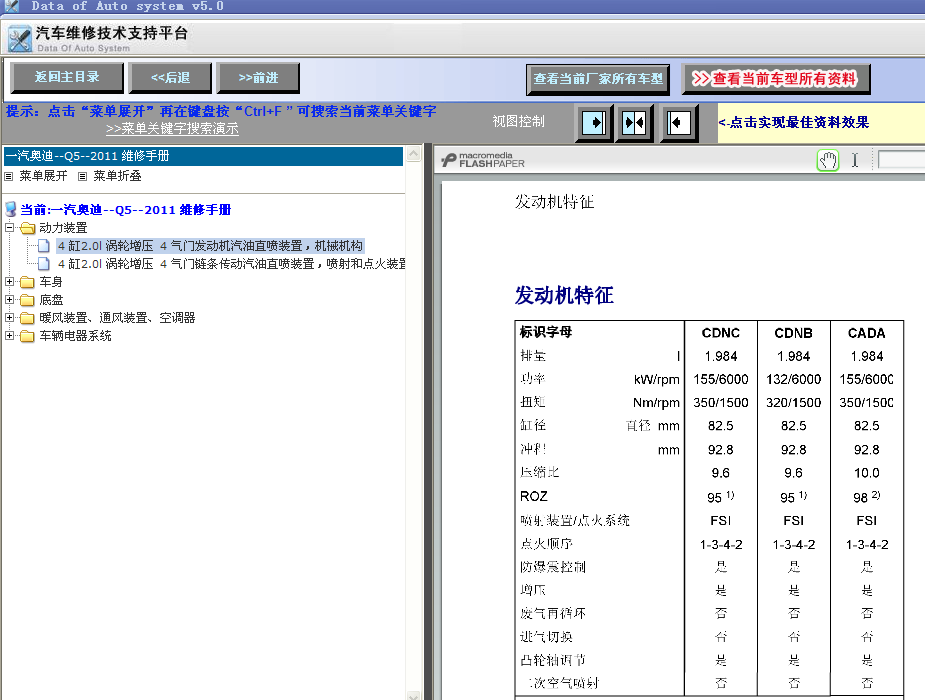The height and width of the screenshot is (700, 925).
Task: Click the 标识字母 table header
Action: pos(546,332)
